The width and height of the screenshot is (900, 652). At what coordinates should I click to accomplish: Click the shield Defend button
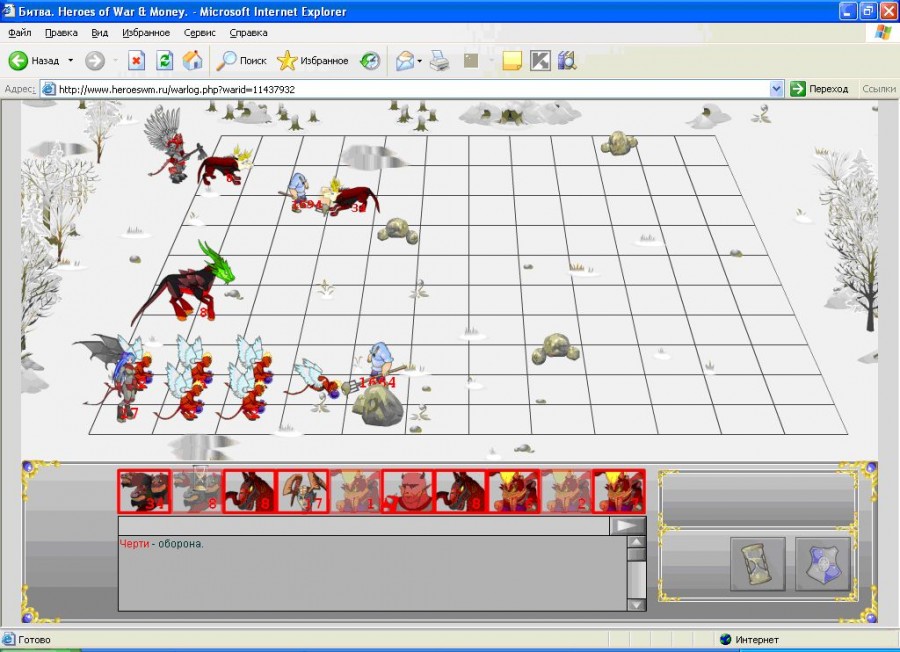823,564
